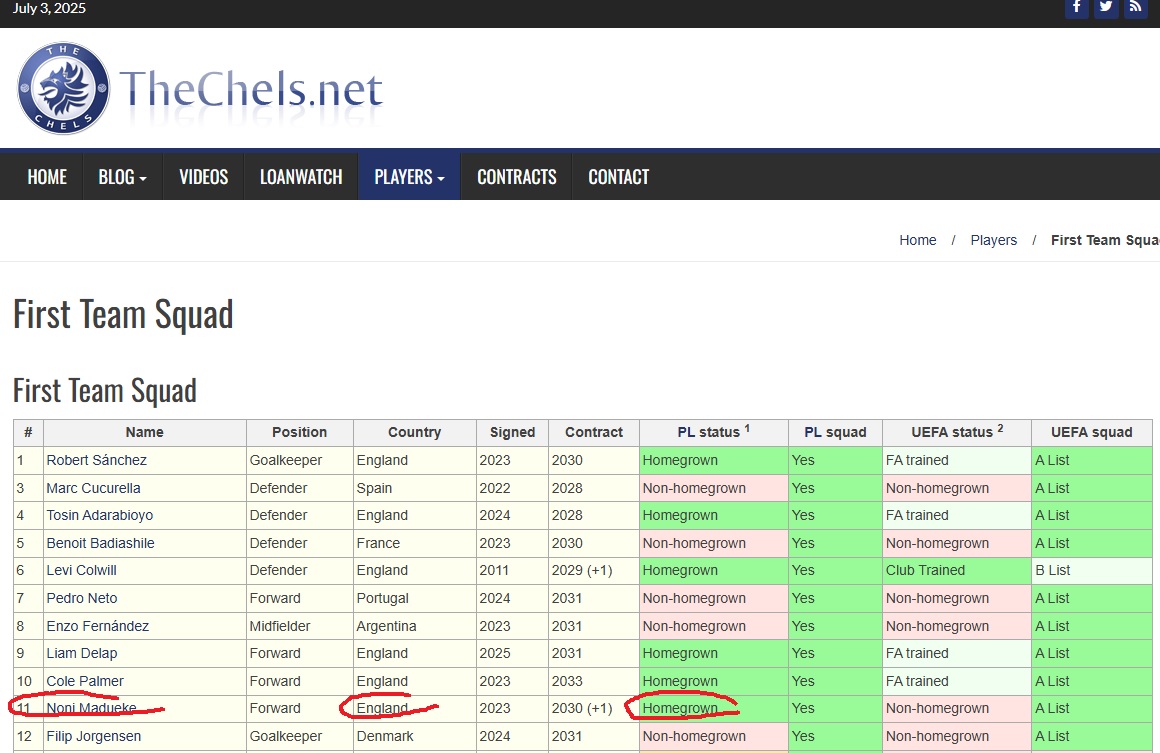Open Noni Madueke player link
Image resolution: width=1160 pixels, height=753 pixels.
click(91, 709)
